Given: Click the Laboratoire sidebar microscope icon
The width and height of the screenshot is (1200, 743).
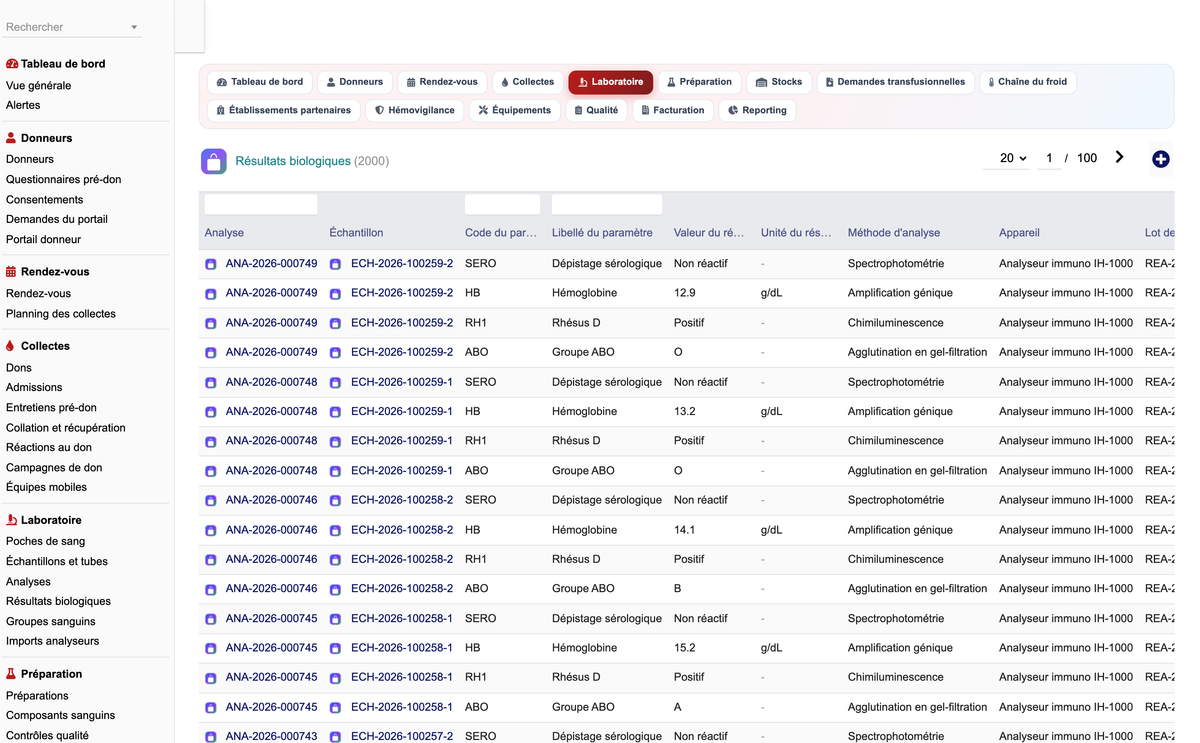Looking at the screenshot, I should (x=12, y=520).
